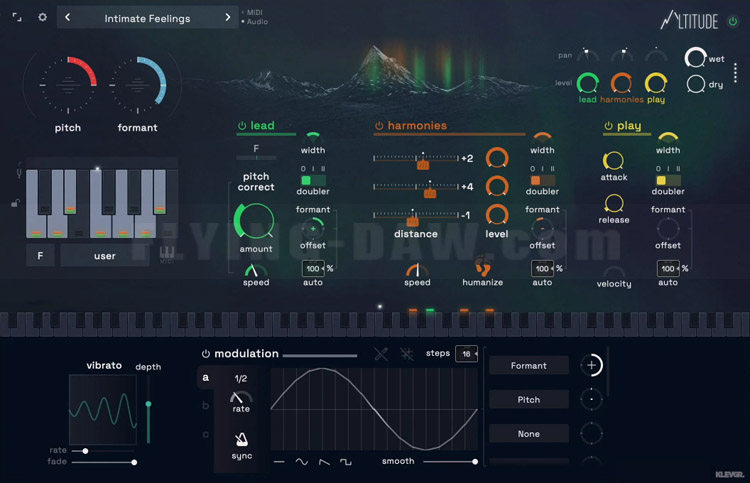Switch the harmonies doubler toggle
The height and width of the screenshot is (483, 750).
(x=542, y=180)
